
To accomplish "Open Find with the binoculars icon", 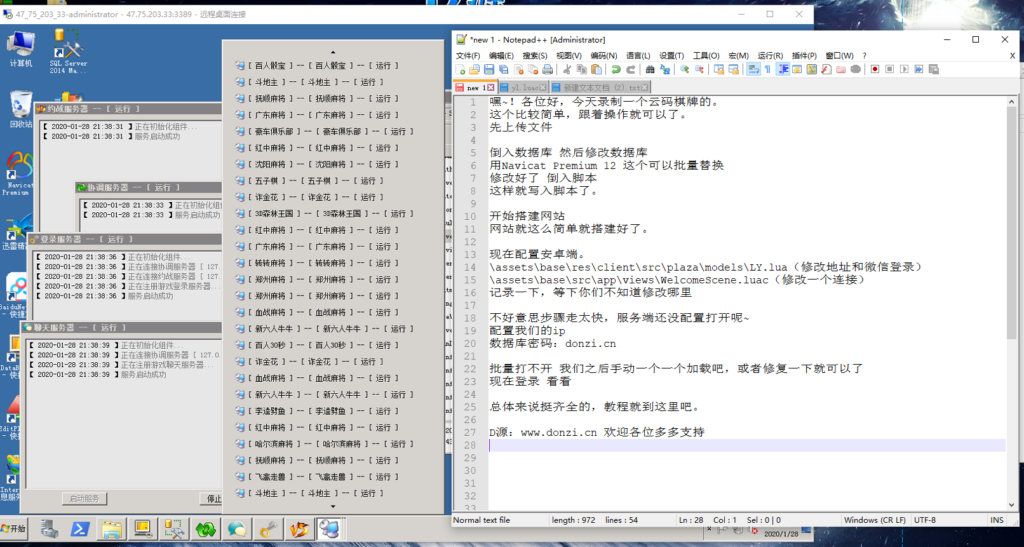I will [651, 70].
